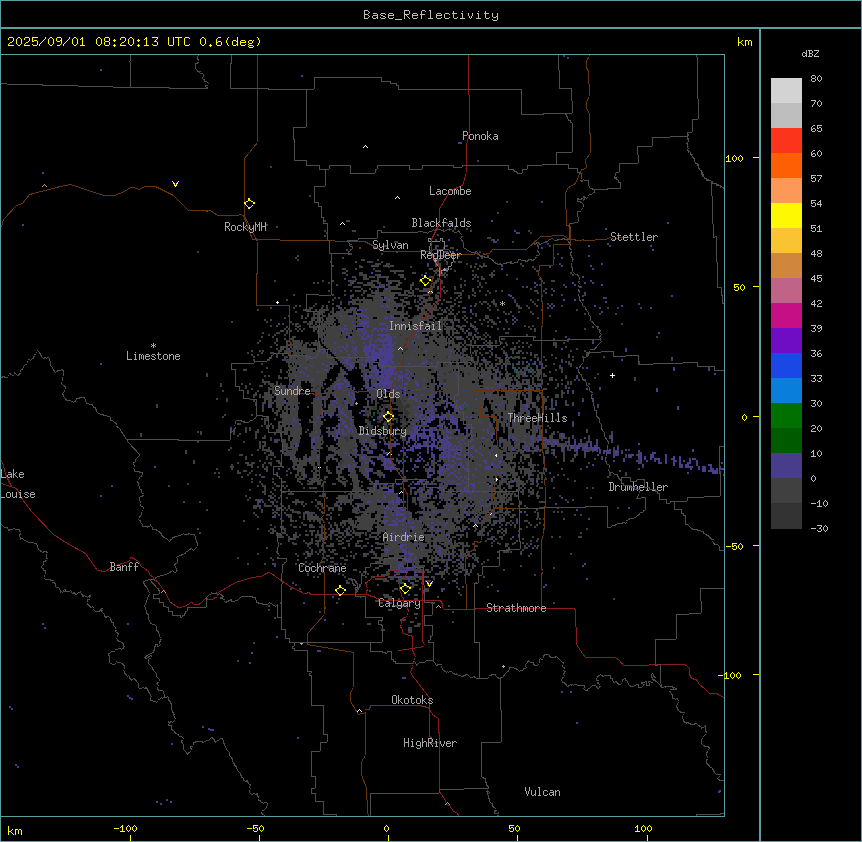Image resolution: width=862 pixels, height=842 pixels.
Task: Click the yellow V marker northeast of Calgary
Action: click(429, 584)
